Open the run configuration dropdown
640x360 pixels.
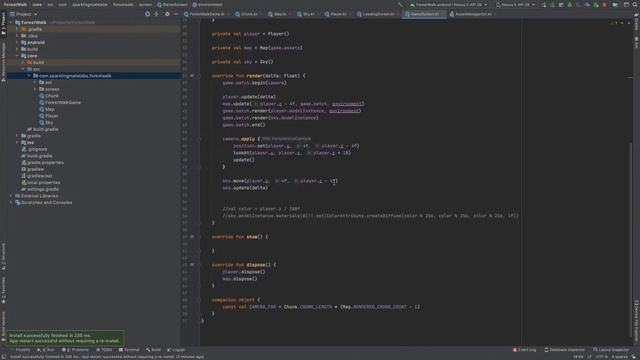coord(449,4)
